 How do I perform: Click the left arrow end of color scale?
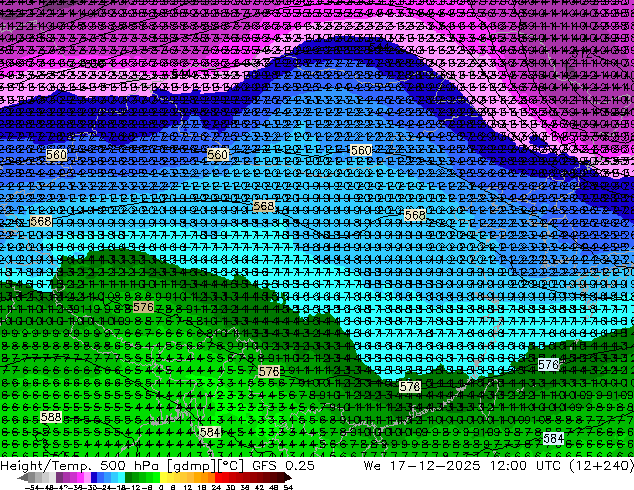click(x=22, y=478)
